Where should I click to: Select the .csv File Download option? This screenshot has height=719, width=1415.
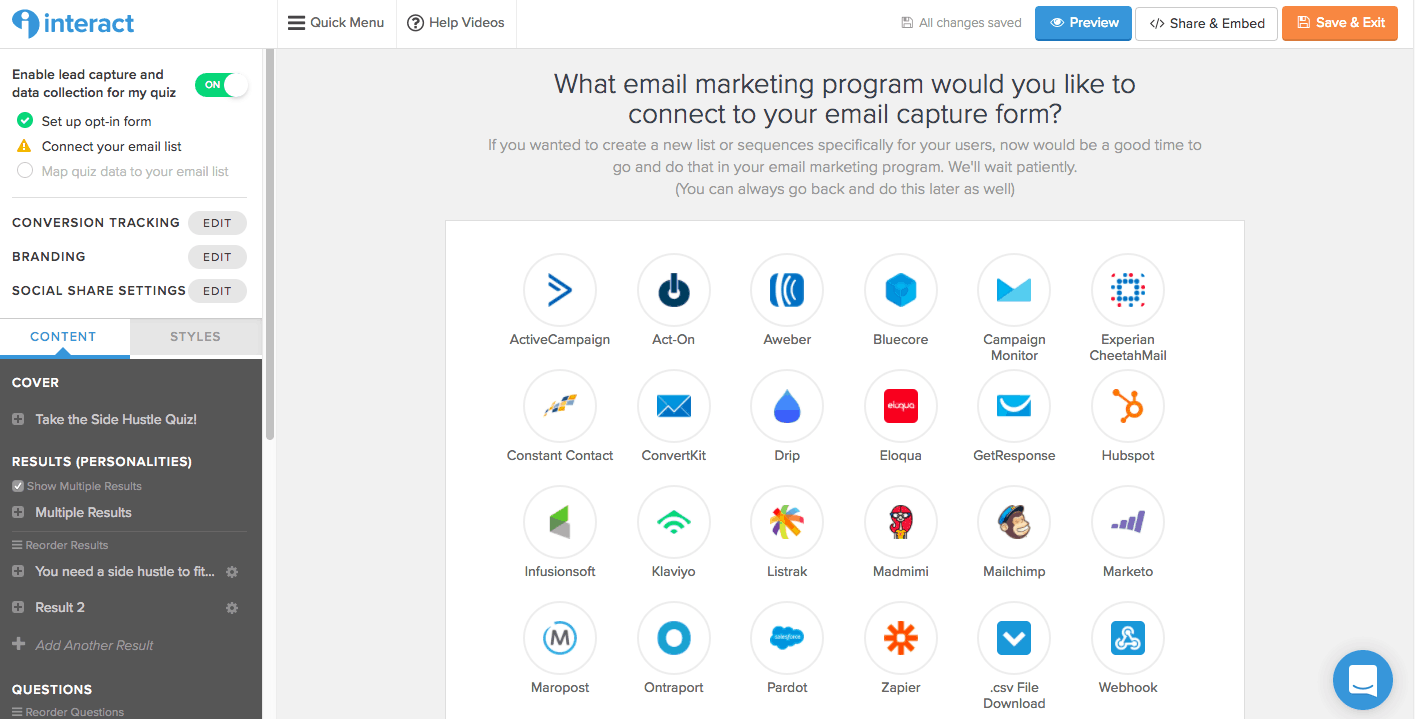[1013, 638]
